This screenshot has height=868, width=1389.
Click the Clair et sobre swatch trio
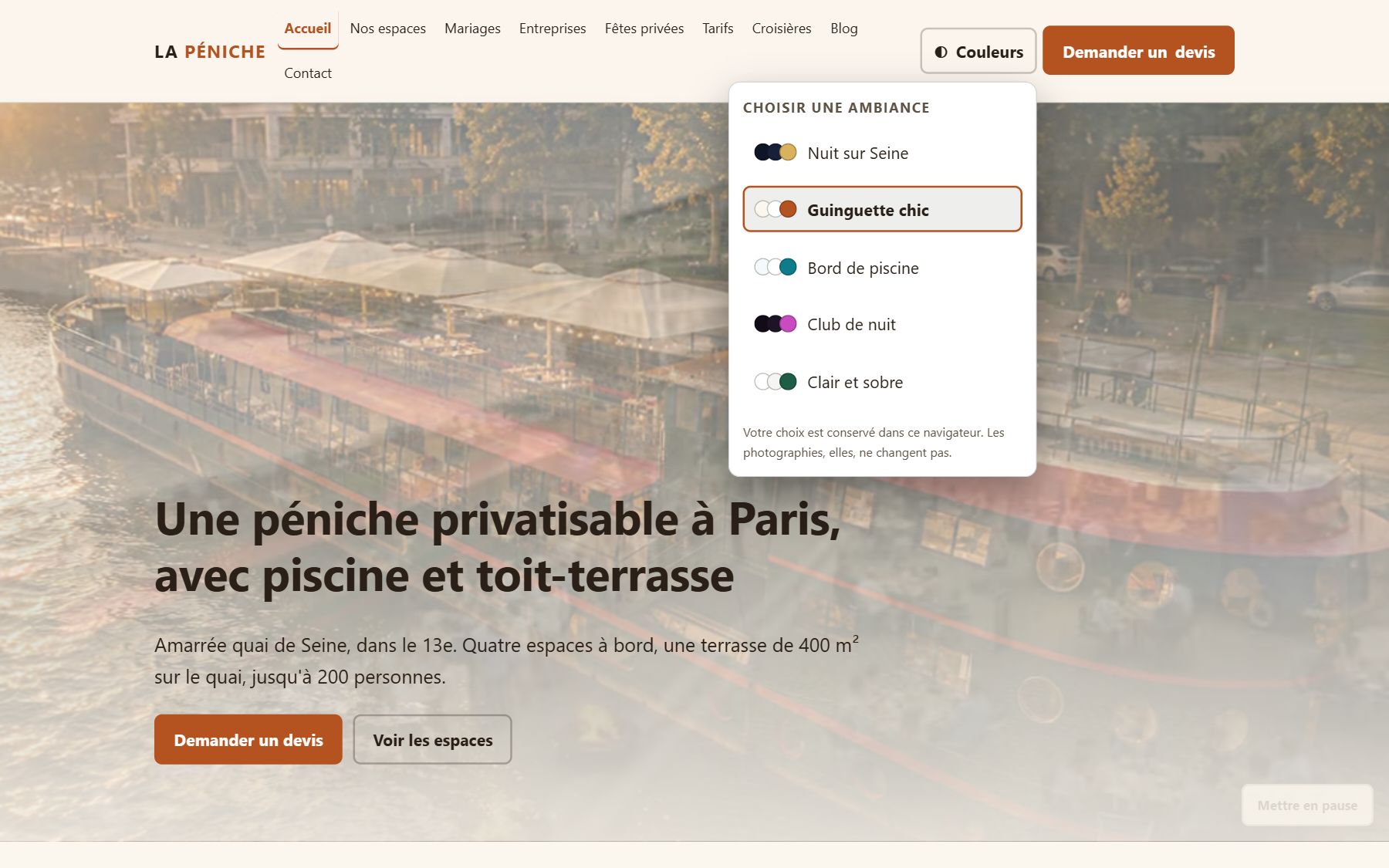pos(775,382)
